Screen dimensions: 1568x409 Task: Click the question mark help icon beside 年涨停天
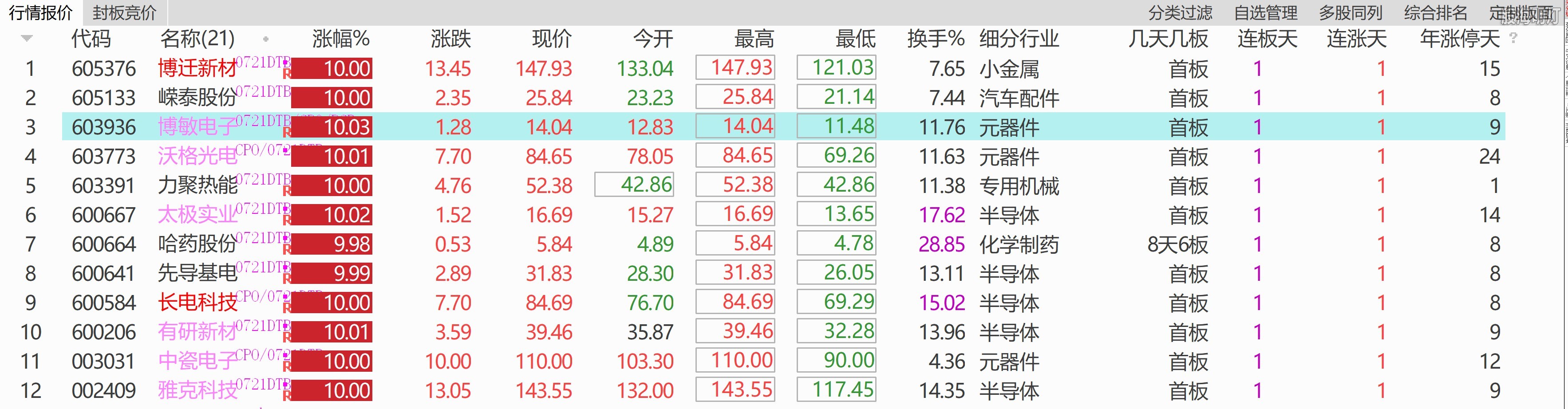coord(1513,38)
